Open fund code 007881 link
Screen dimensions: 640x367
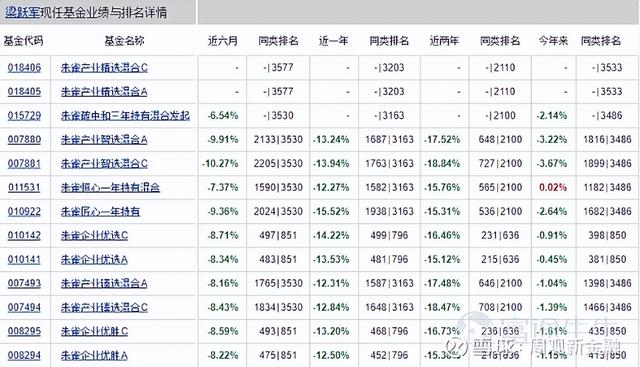point(24,164)
